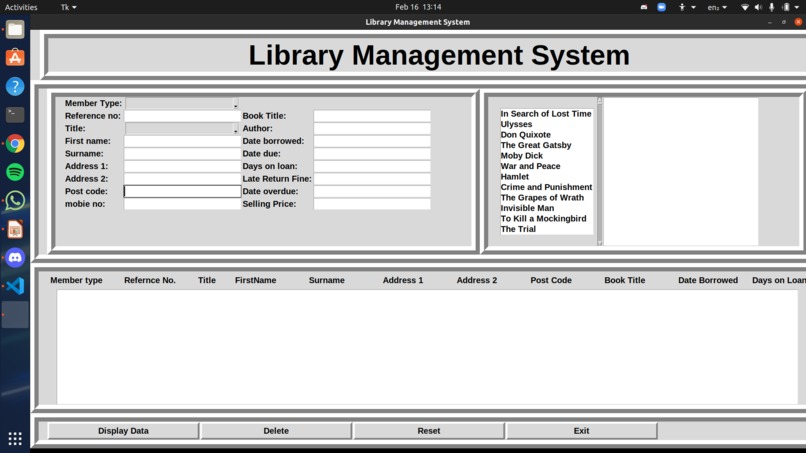
Task: Focus the Date overdue input field
Action: (x=372, y=191)
